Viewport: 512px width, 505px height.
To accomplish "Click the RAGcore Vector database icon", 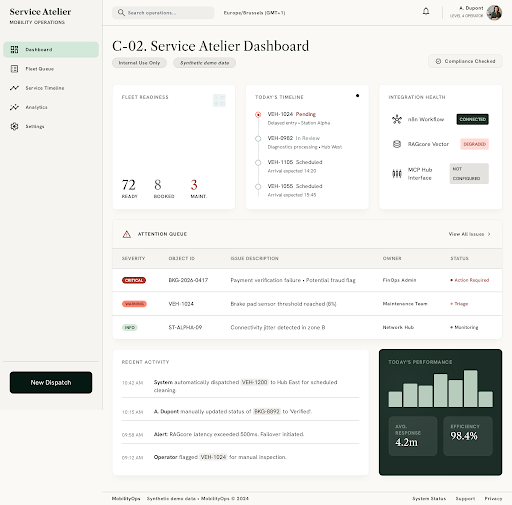I will click(x=397, y=144).
